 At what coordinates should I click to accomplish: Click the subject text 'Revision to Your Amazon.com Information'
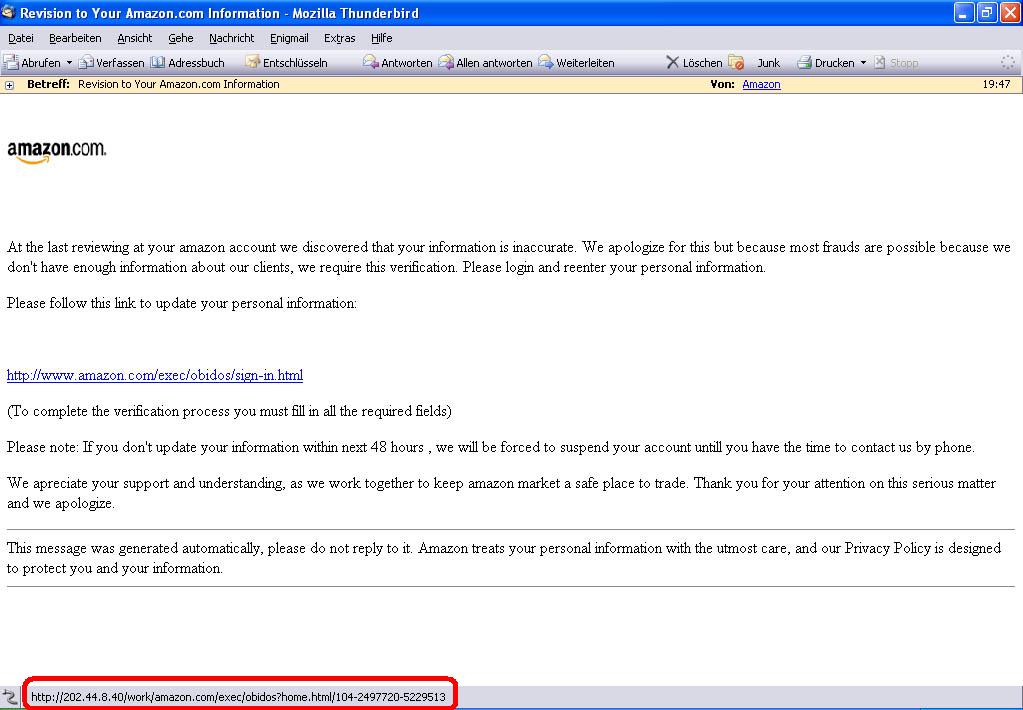[179, 84]
